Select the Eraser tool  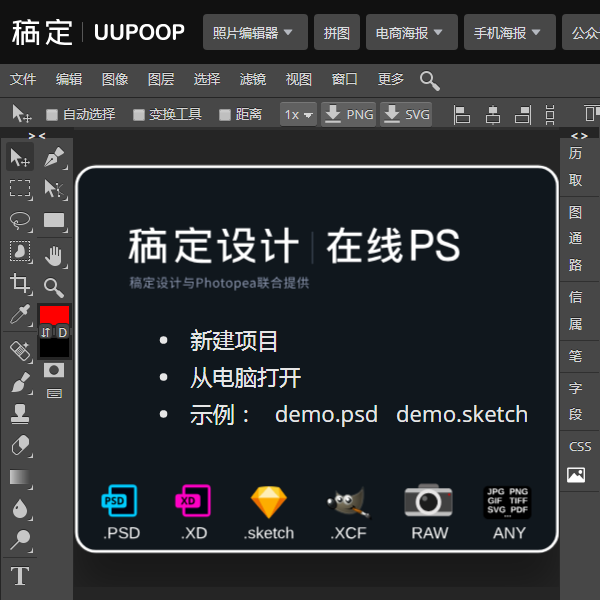(20, 445)
